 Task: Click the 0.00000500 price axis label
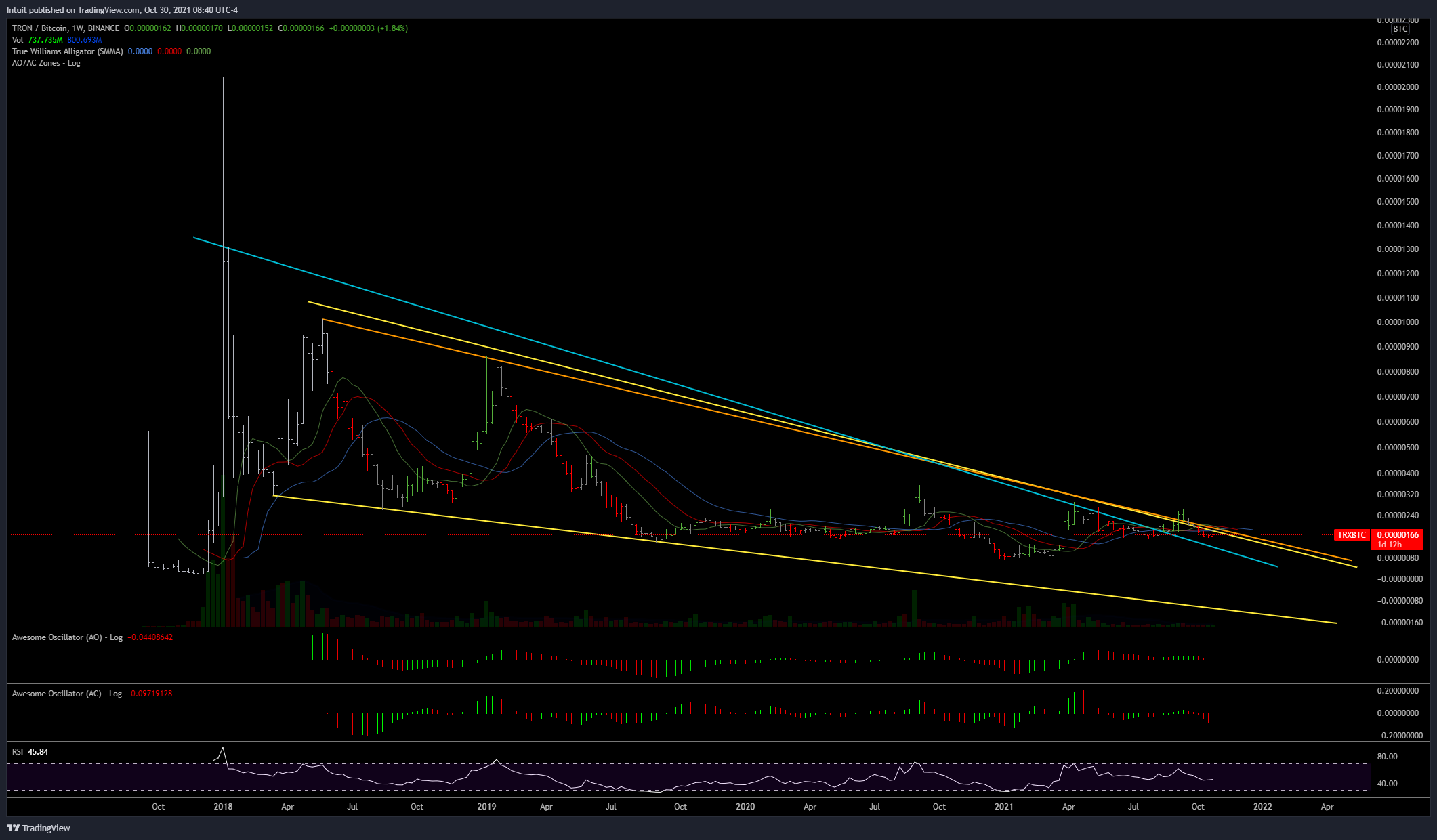coord(1398,448)
